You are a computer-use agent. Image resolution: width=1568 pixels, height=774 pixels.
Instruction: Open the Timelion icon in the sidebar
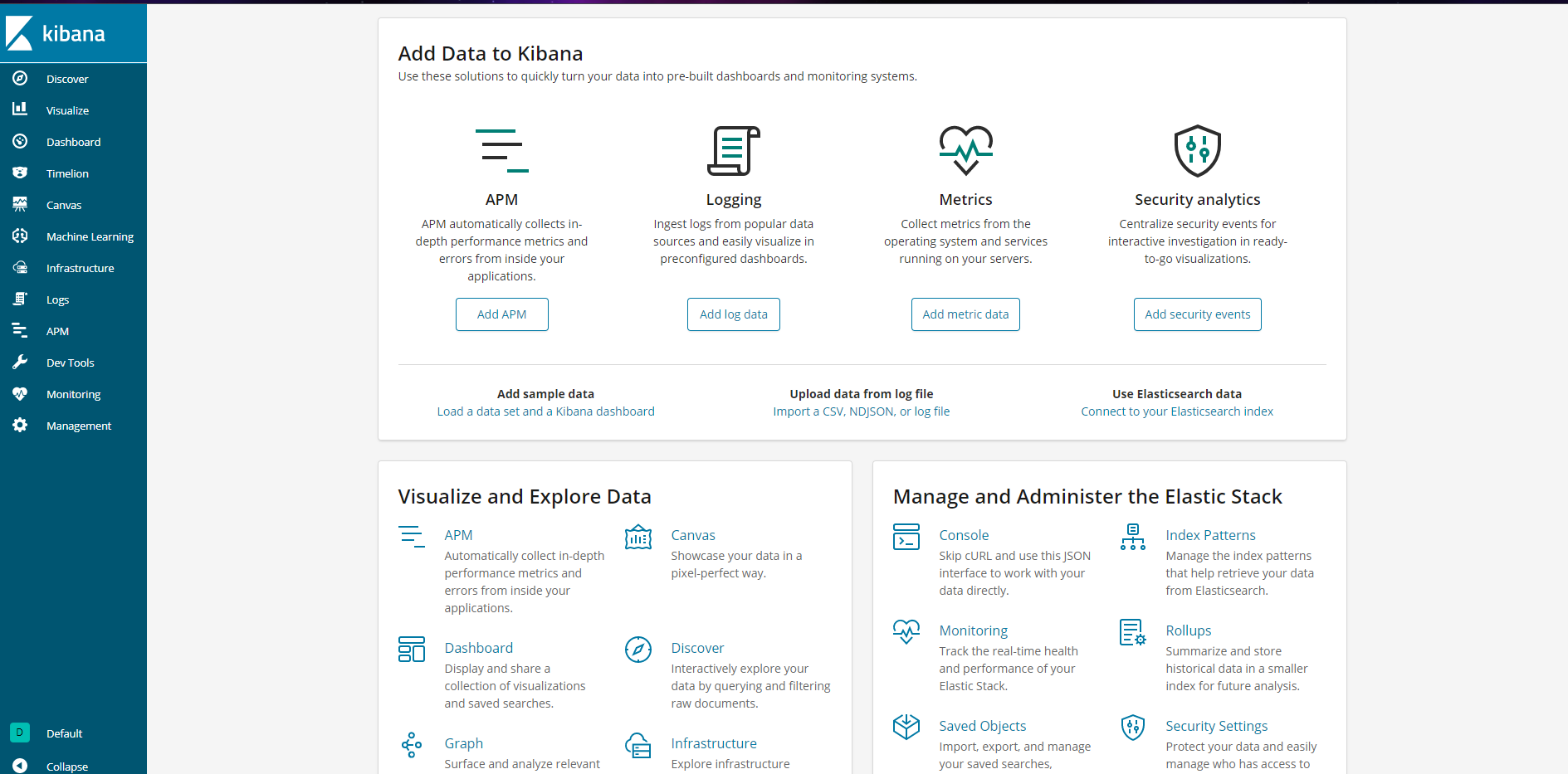pos(20,173)
